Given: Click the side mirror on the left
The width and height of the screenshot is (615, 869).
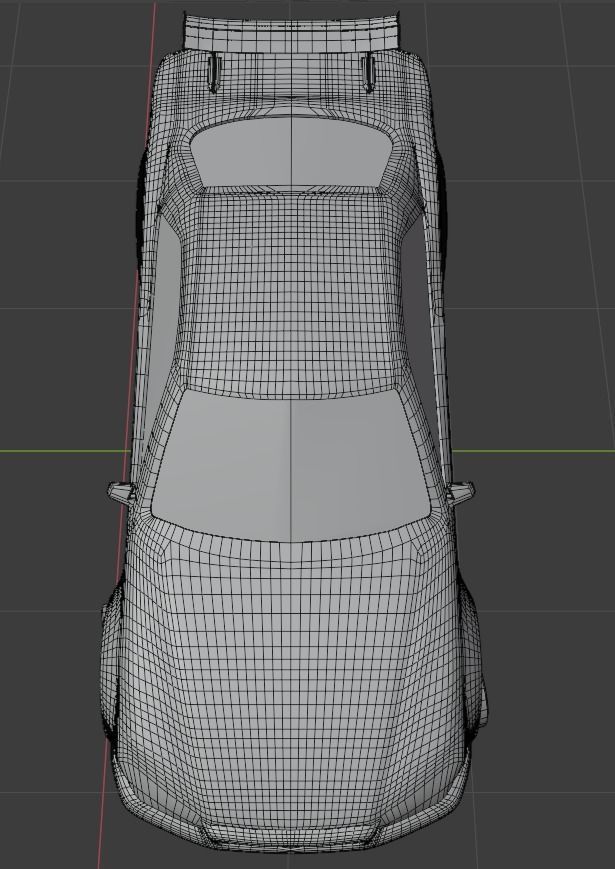Looking at the screenshot, I should [x=121, y=492].
